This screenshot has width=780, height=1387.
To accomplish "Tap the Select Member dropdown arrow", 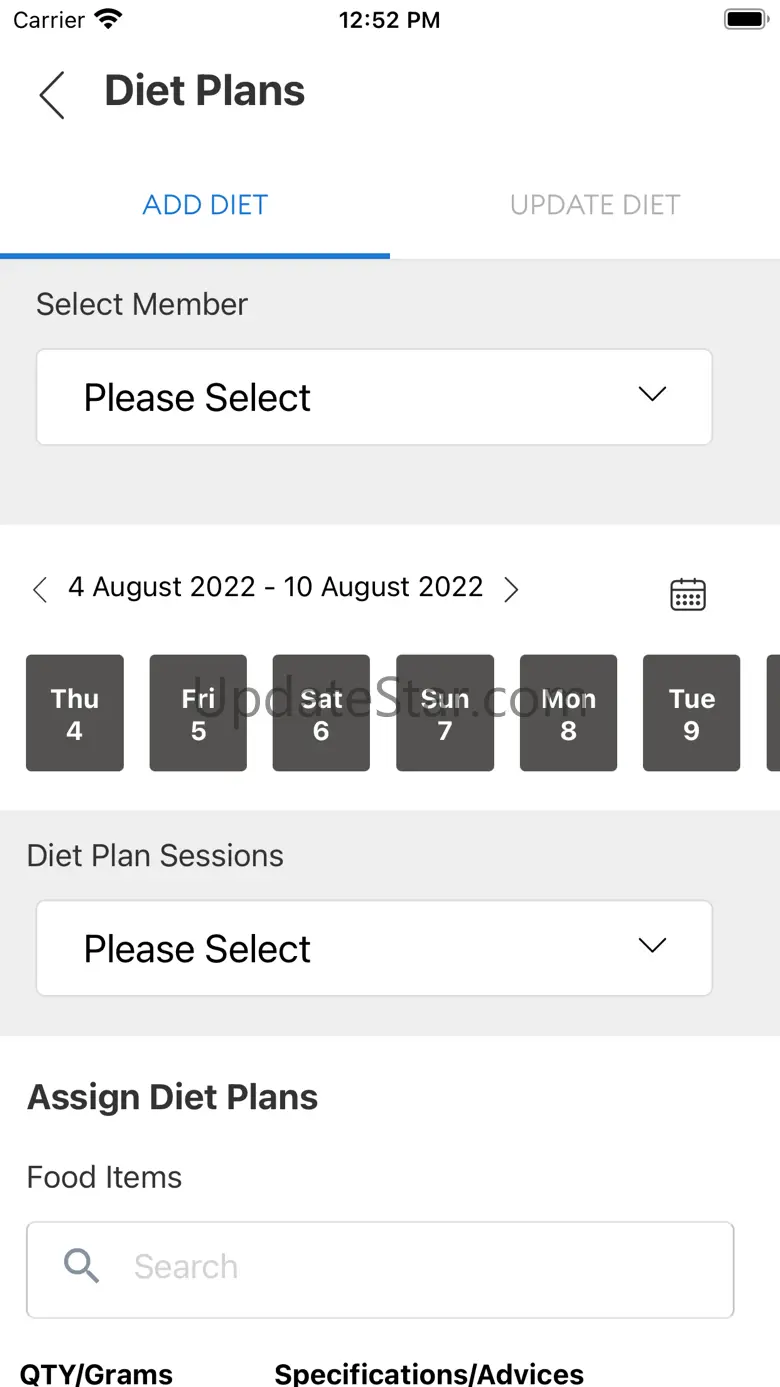I will [x=652, y=395].
